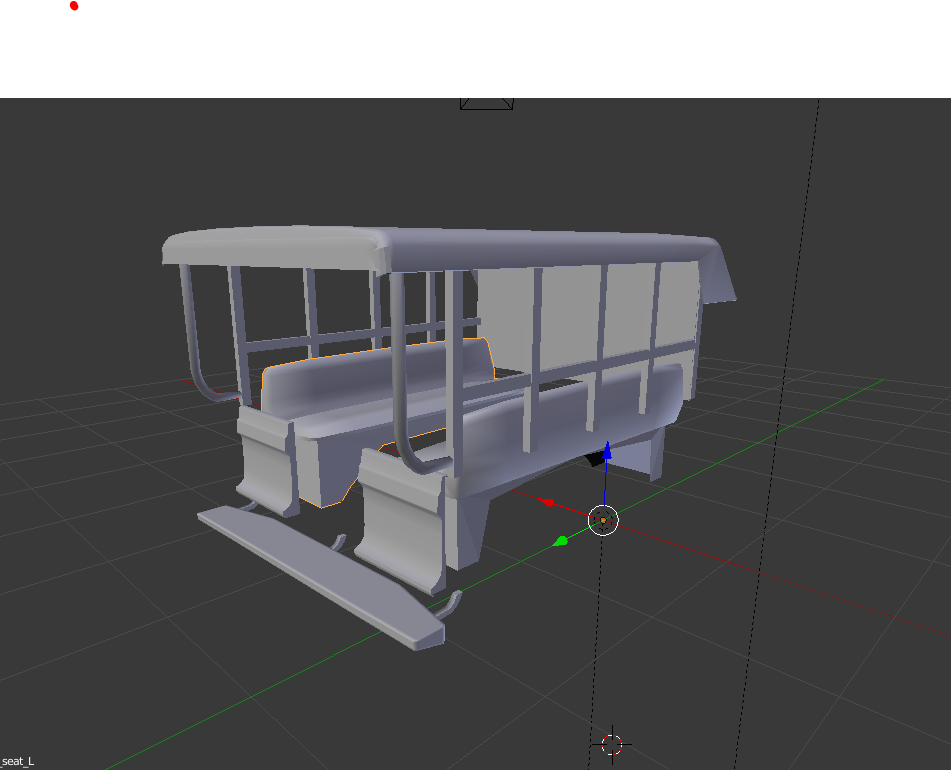Click the green Y-axis manipulator arrow
The image size is (951, 770).
point(561,541)
